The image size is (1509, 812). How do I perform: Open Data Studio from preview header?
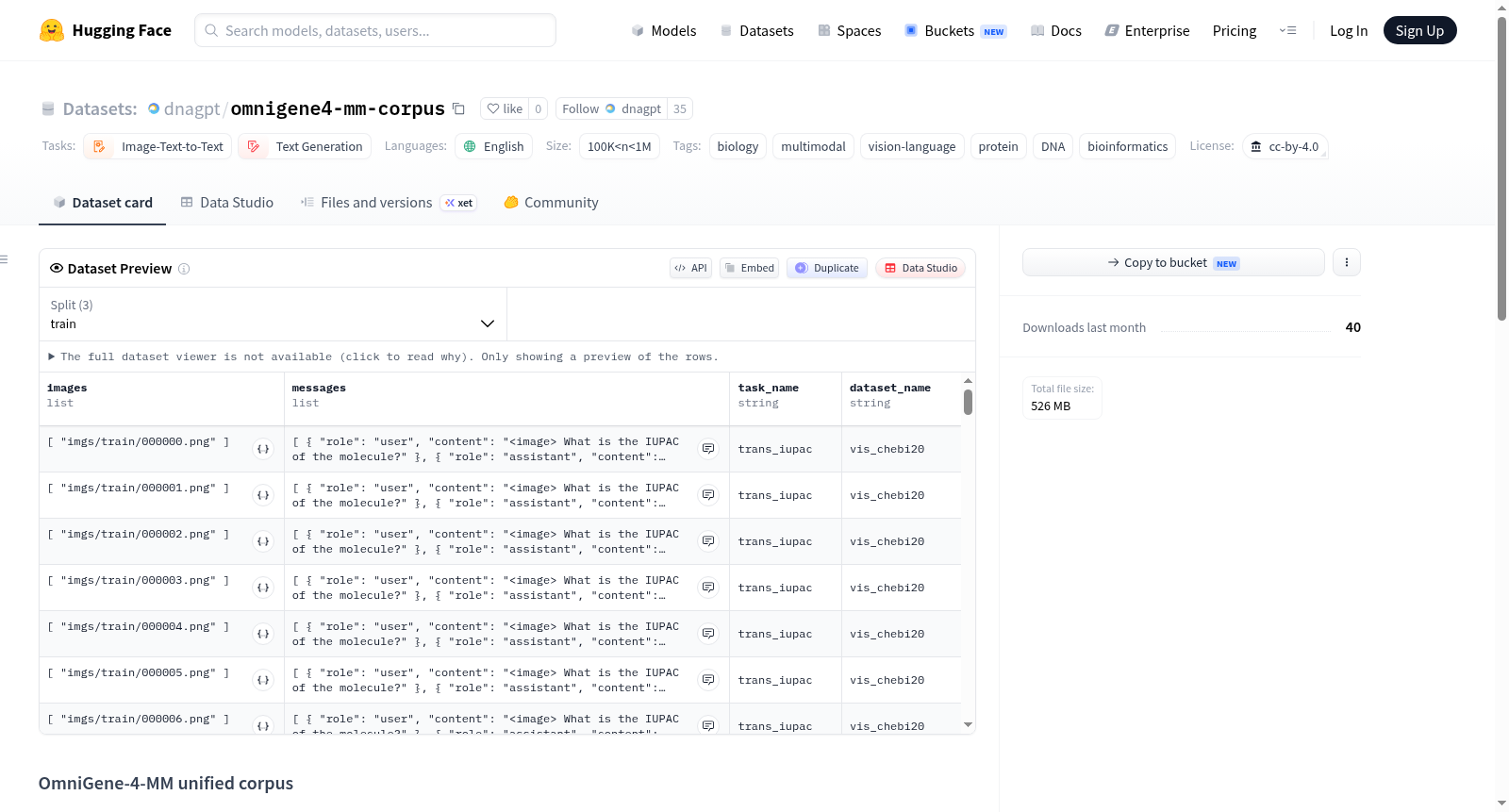920,268
